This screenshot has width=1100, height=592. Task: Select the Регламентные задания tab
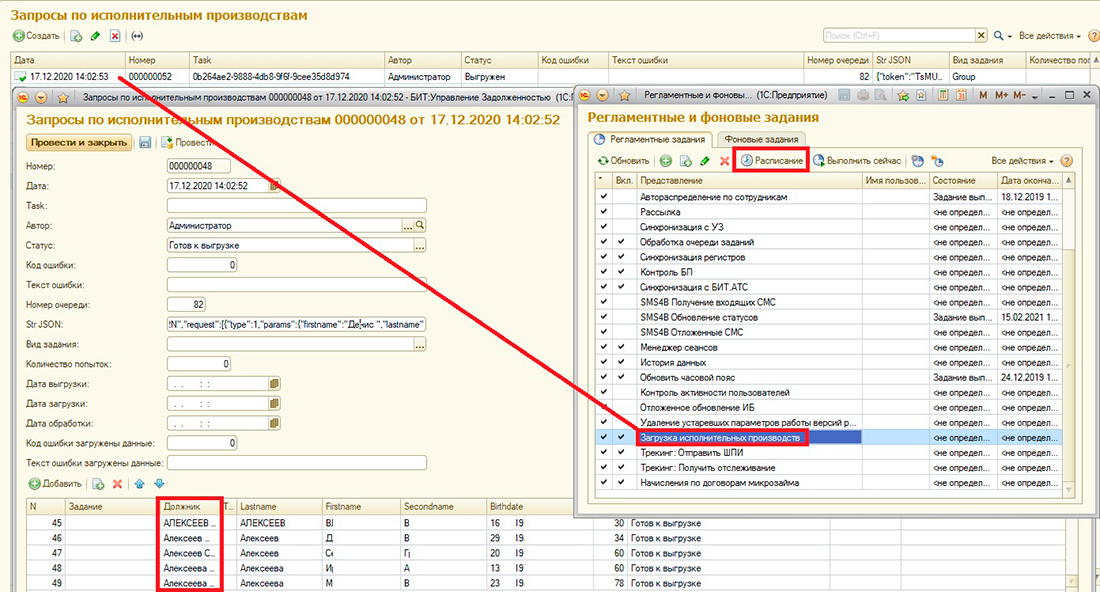(x=657, y=139)
